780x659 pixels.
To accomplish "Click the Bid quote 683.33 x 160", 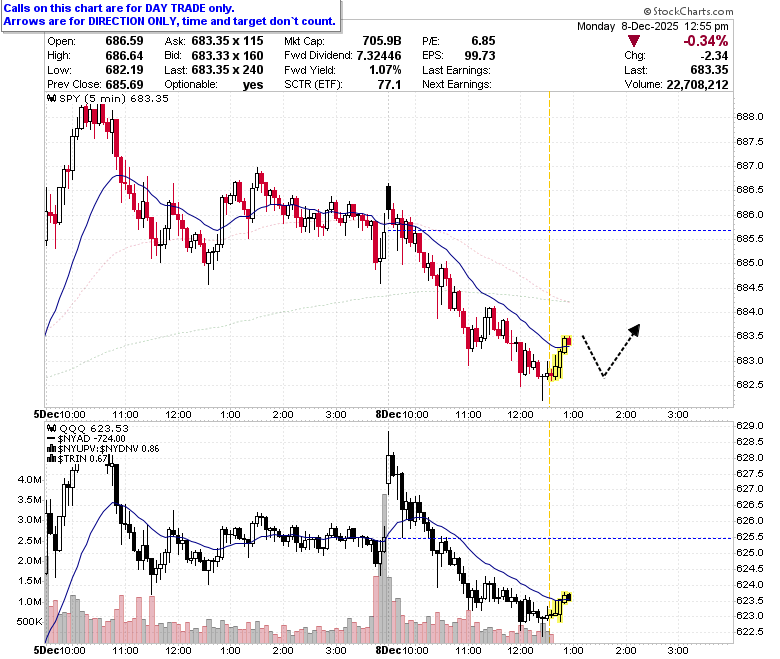I will point(227,56).
